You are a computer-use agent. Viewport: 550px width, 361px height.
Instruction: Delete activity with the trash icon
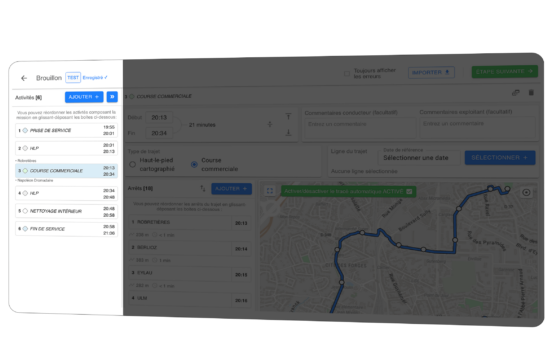coord(531,92)
